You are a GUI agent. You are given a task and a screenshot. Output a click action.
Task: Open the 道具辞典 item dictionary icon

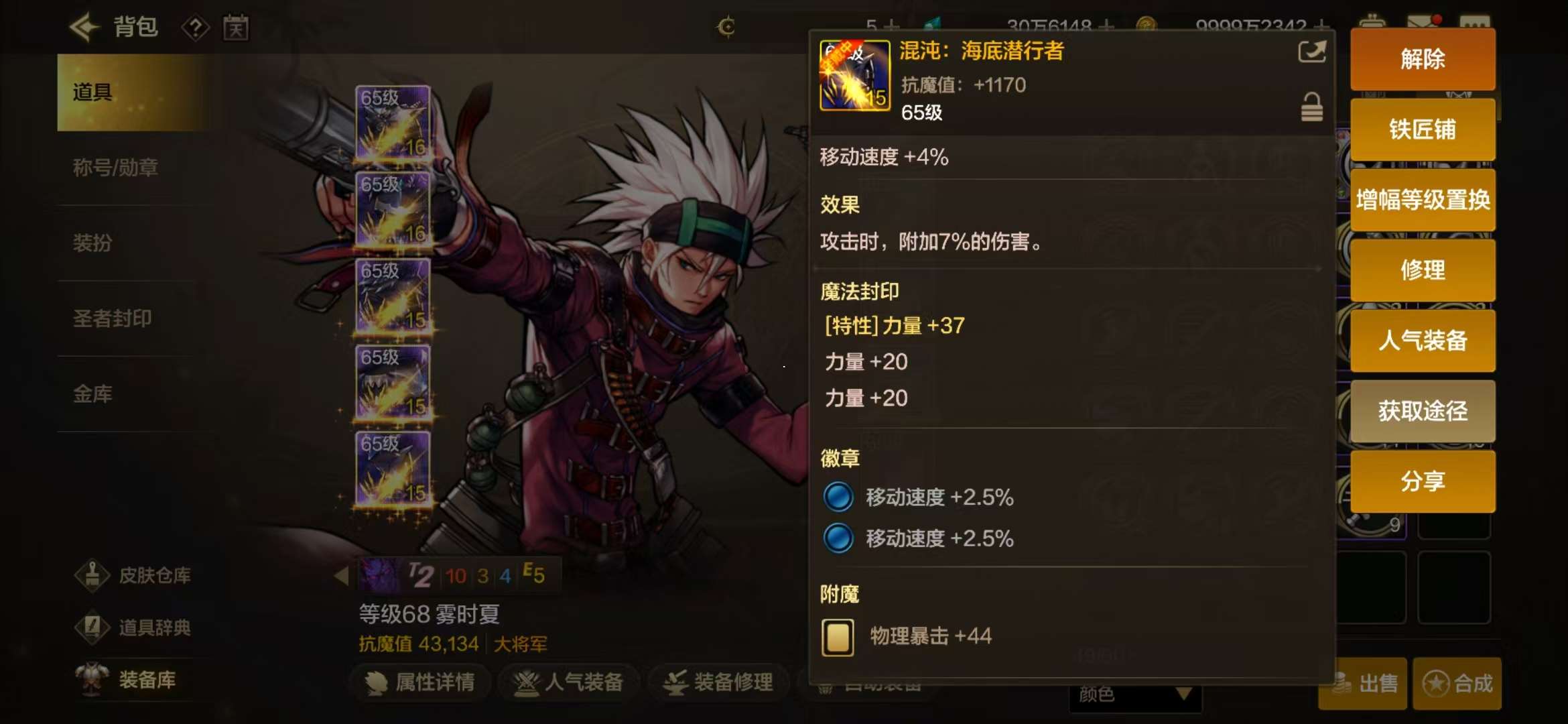pyautogui.click(x=92, y=627)
